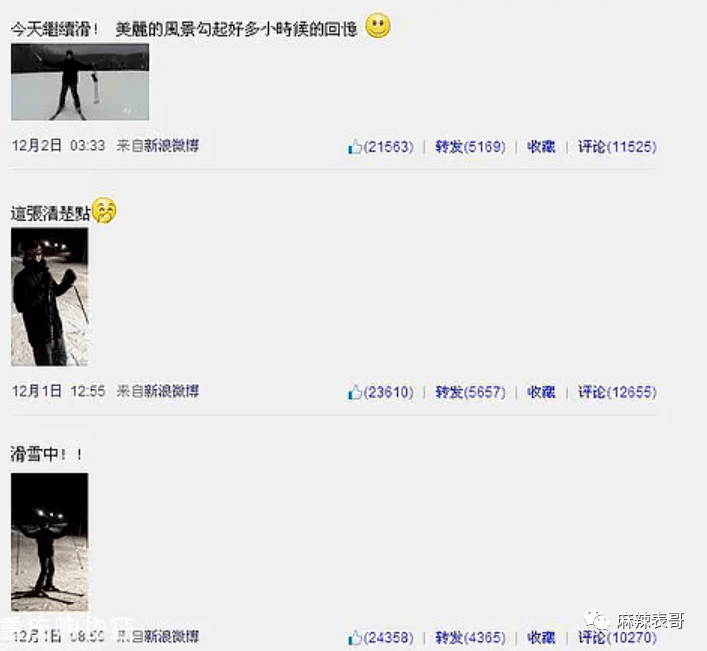
Task: Click 来自新浪微博 source on 12:55 post
Action: click(x=157, y=391)
